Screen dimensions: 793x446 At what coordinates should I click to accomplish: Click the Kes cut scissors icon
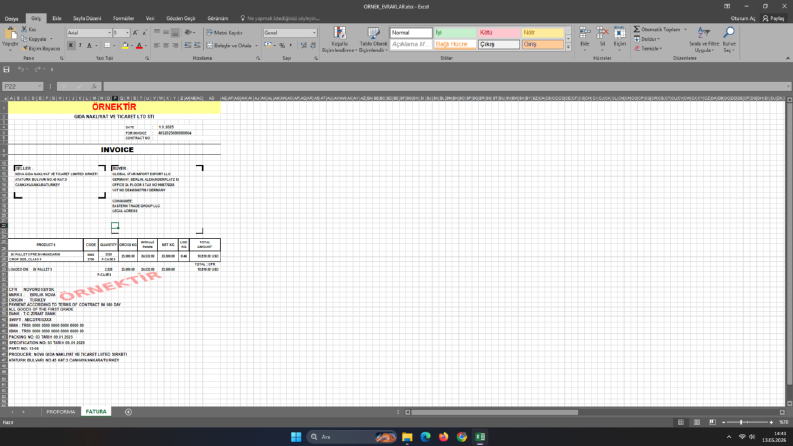click(x=24, y=30)
